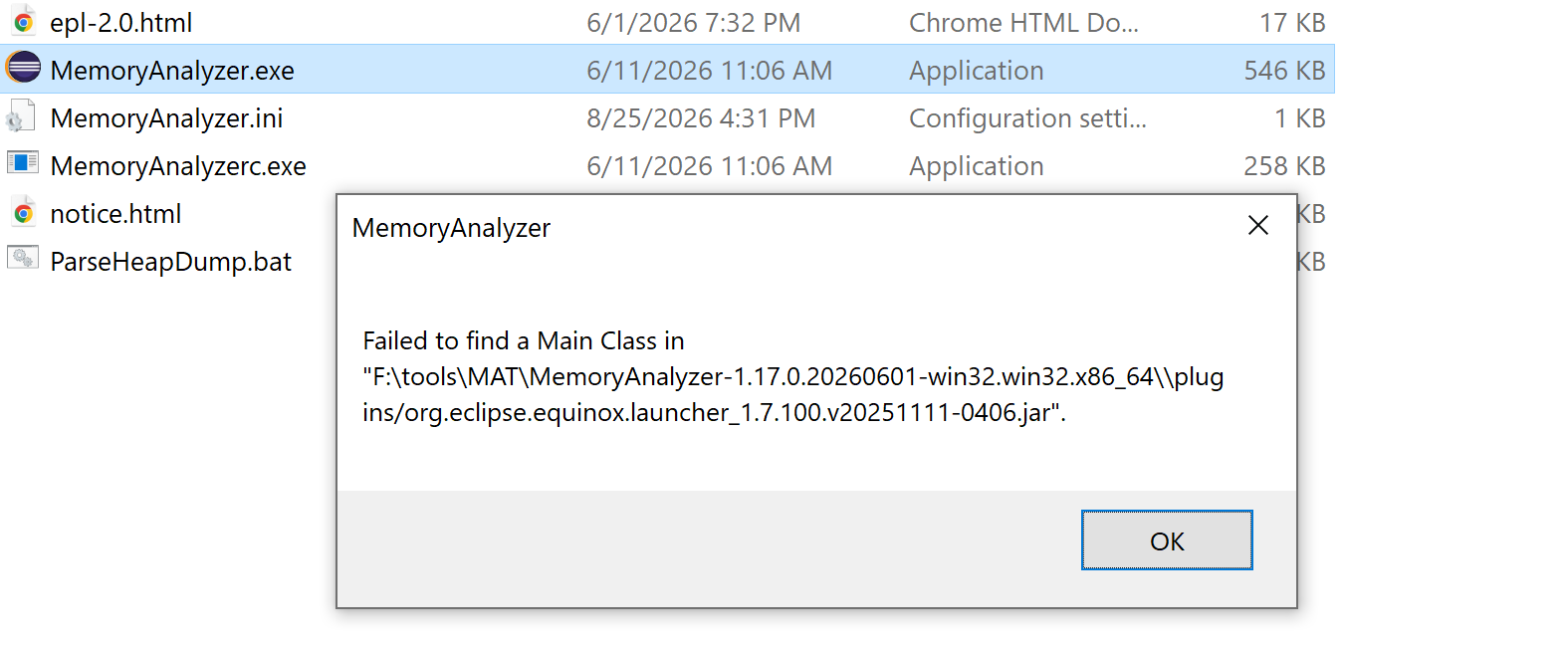Close the MemoryAnalyzer error dialog

pyautogui.click(x=1258, y=226)
